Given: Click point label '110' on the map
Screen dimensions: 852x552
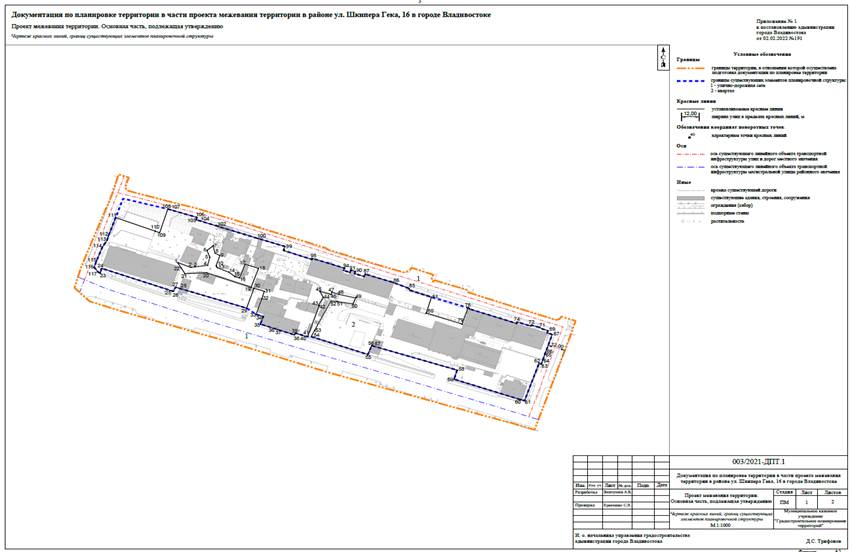Looking at the screenshot, I should click(x=155, y=227).
